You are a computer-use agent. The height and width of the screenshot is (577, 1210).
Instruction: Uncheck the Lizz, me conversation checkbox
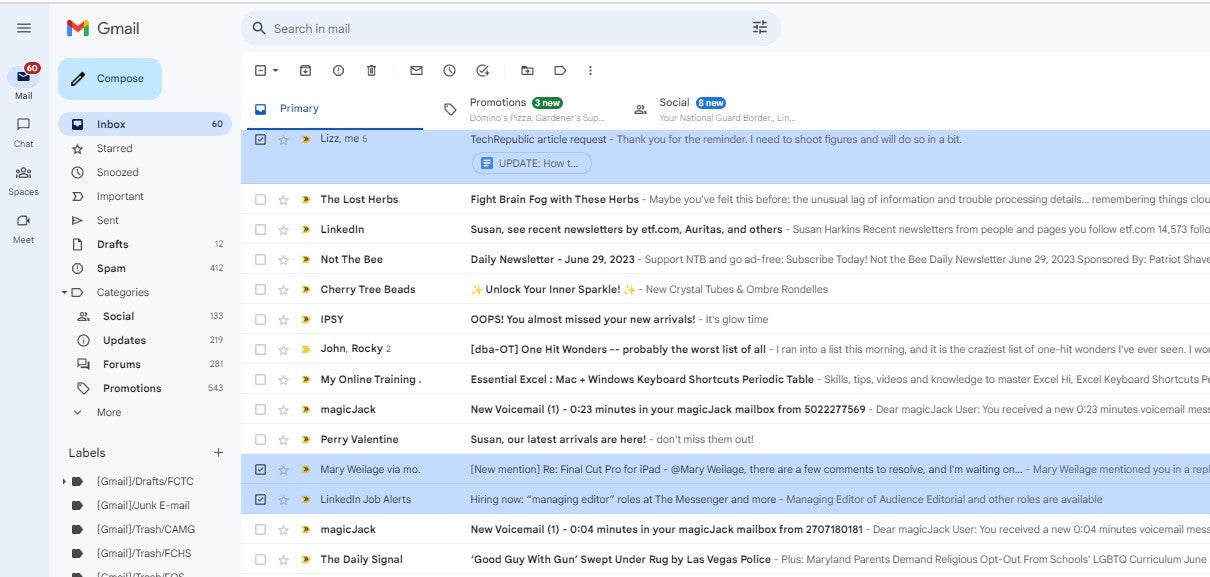click(x=260, y=139)
